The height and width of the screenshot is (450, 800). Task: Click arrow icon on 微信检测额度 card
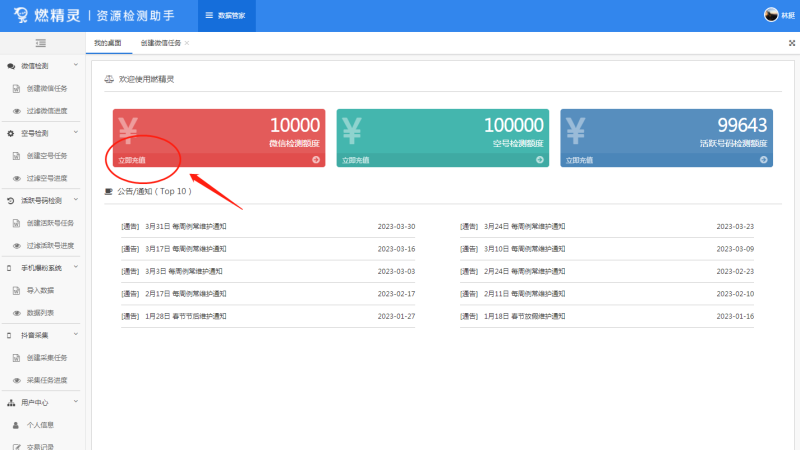coord(316,159)
